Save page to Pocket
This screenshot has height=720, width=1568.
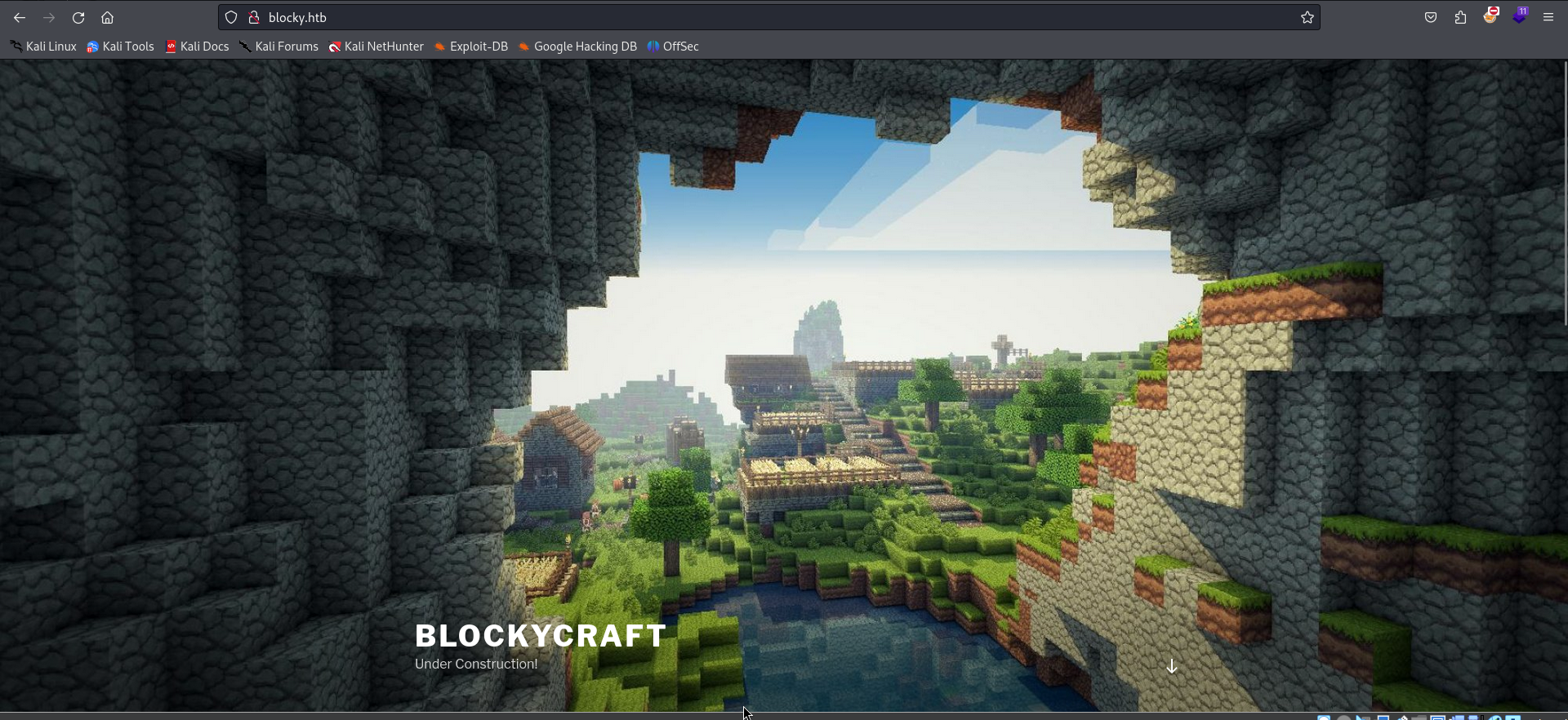pos(1431,17)
